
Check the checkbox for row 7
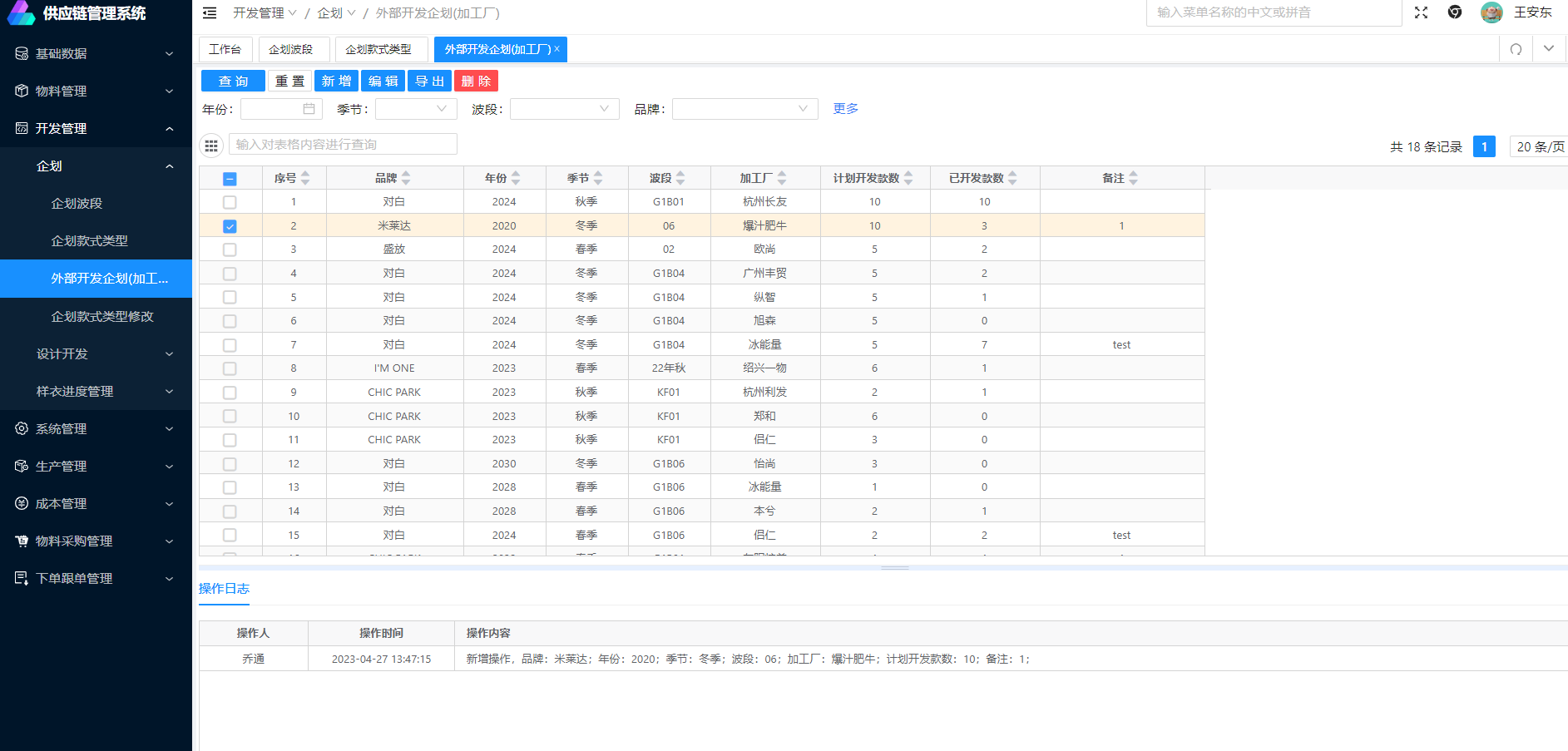tap(230, 345)
